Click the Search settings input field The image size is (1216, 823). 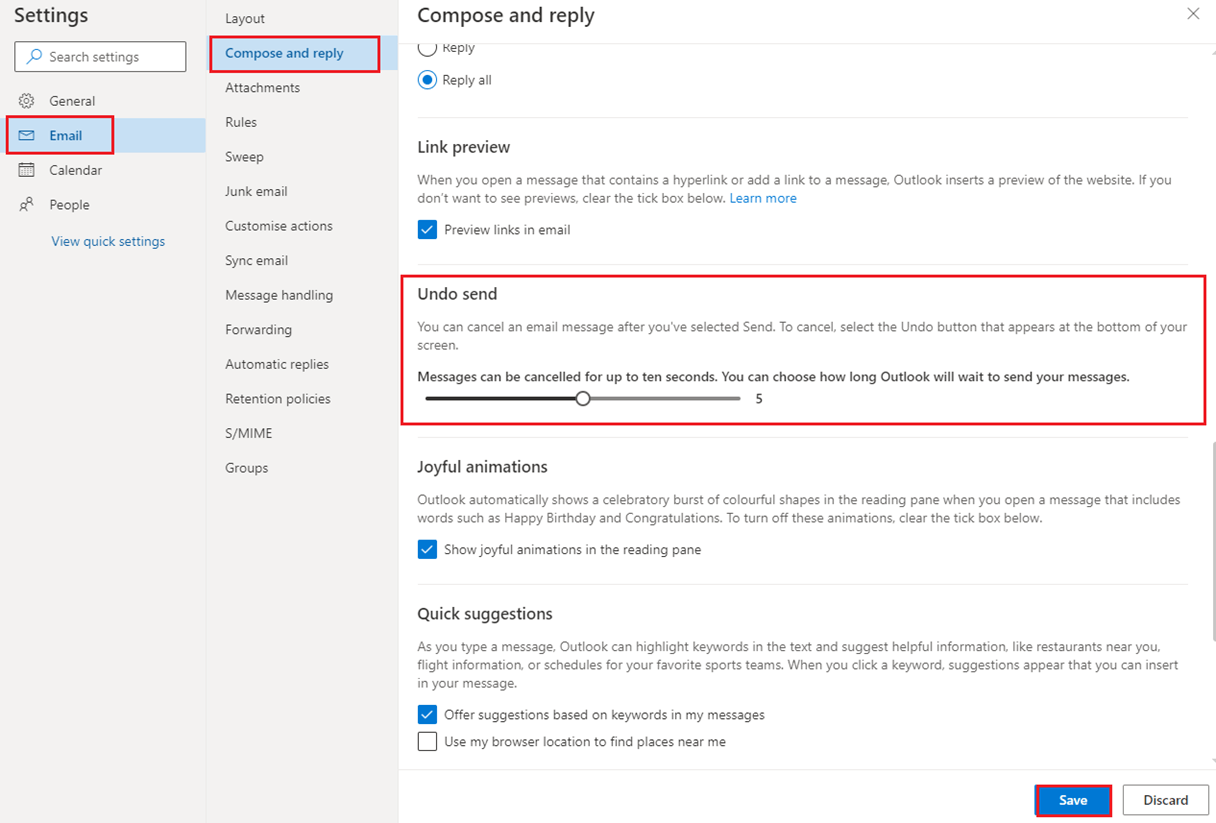[x=100, y=57]
